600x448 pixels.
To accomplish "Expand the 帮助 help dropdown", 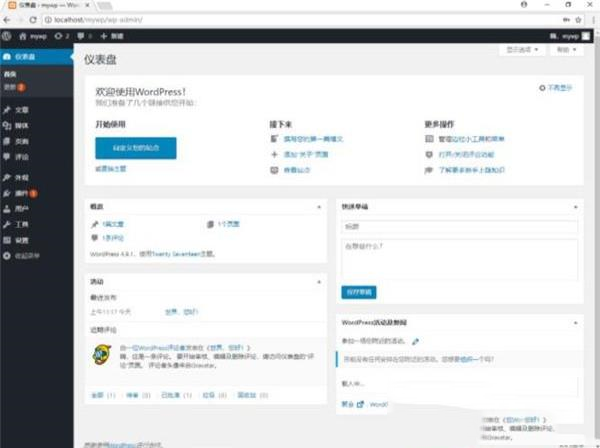I will pyautogui.click(x=568, y=49).
